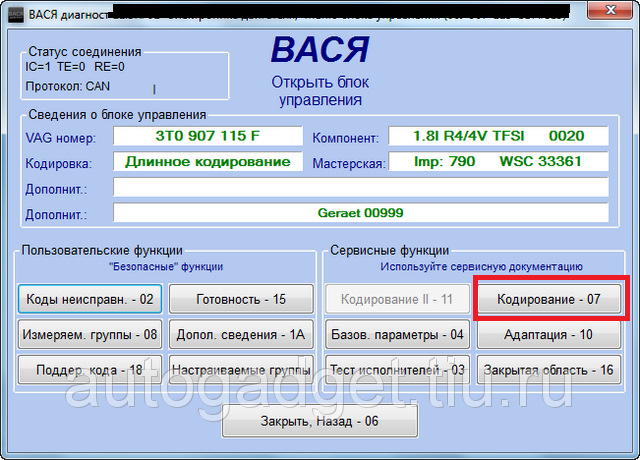Click Закрыть, Назад - 06 button
Screen dimensions: 640x460
(320, 421)
